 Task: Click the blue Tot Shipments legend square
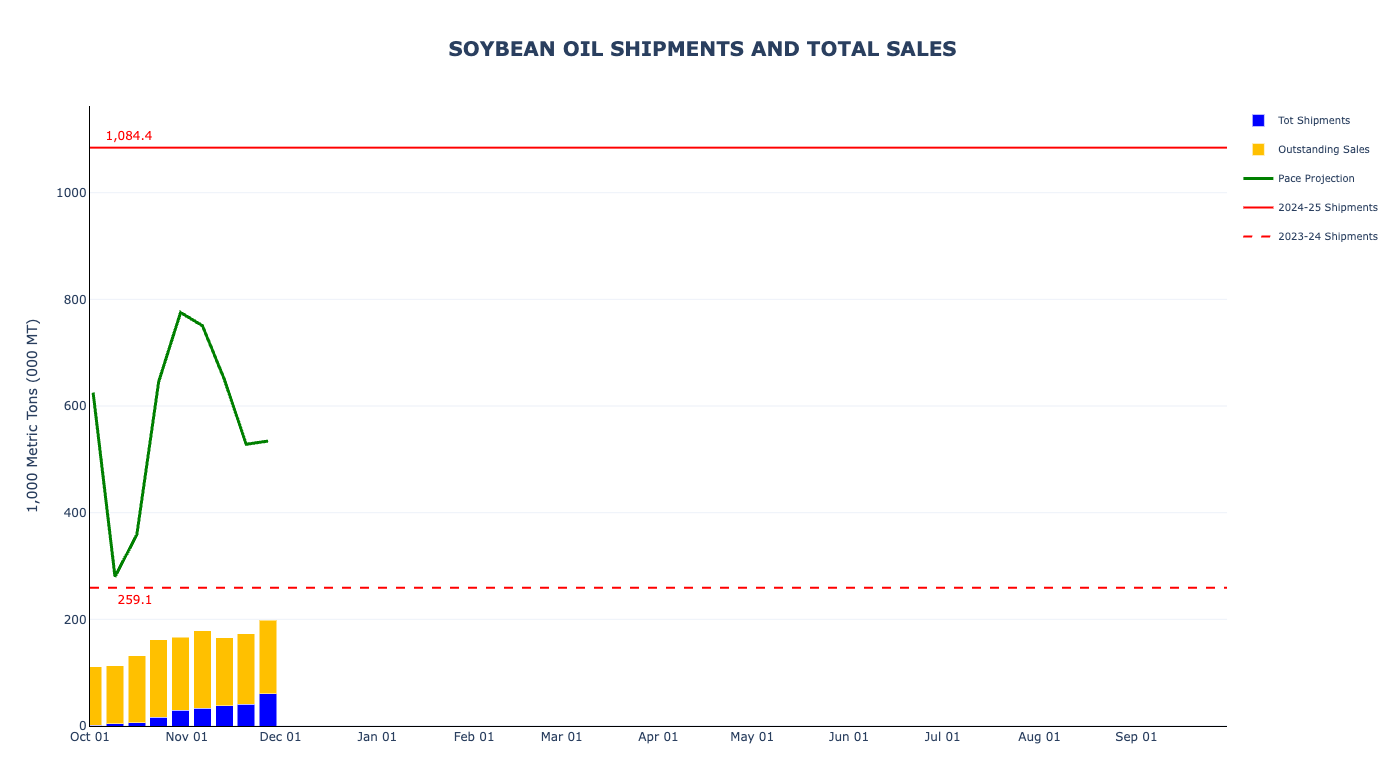click(x=1258, y=120)
